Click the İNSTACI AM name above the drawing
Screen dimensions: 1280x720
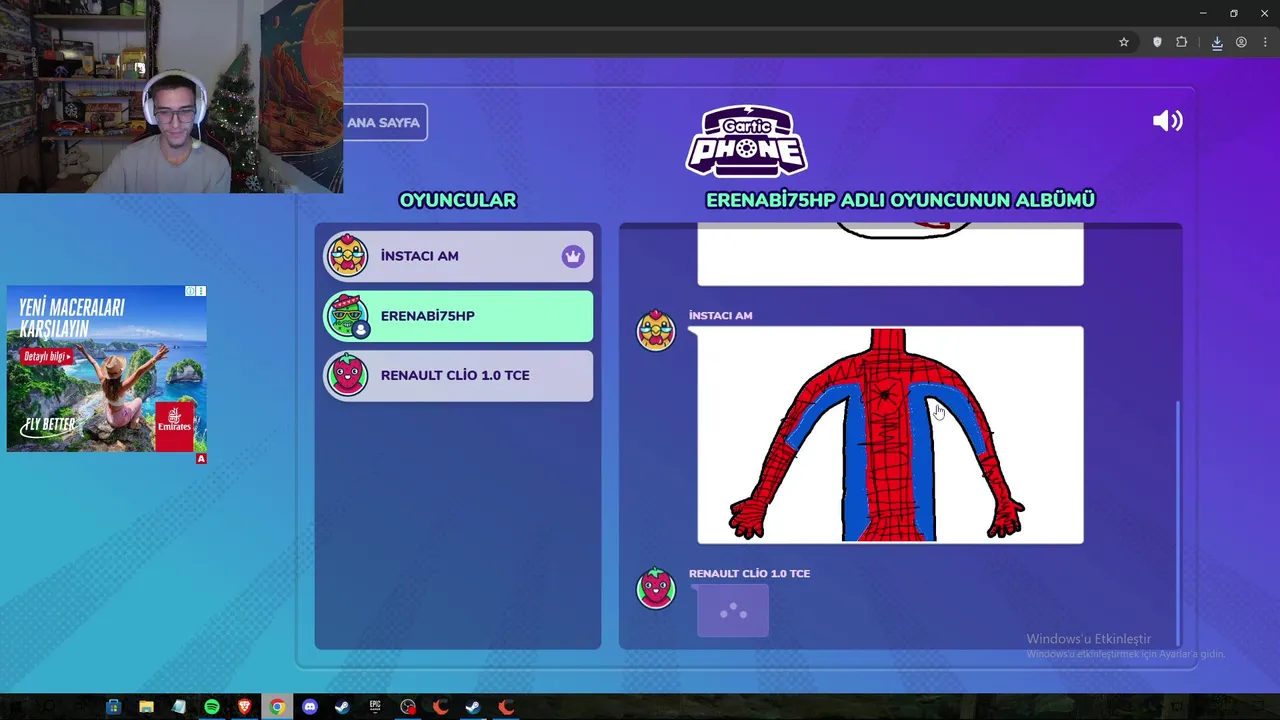pyautogui.click(x=720, y=315)
